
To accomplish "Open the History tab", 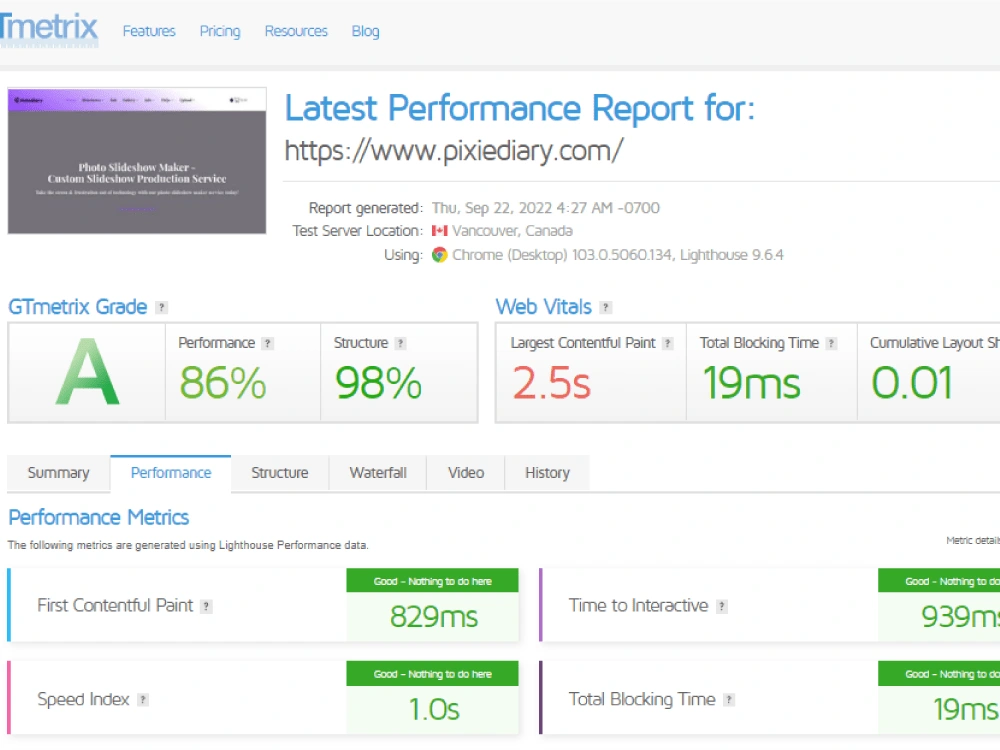I will pyautogui.click(x=547, y=473).
